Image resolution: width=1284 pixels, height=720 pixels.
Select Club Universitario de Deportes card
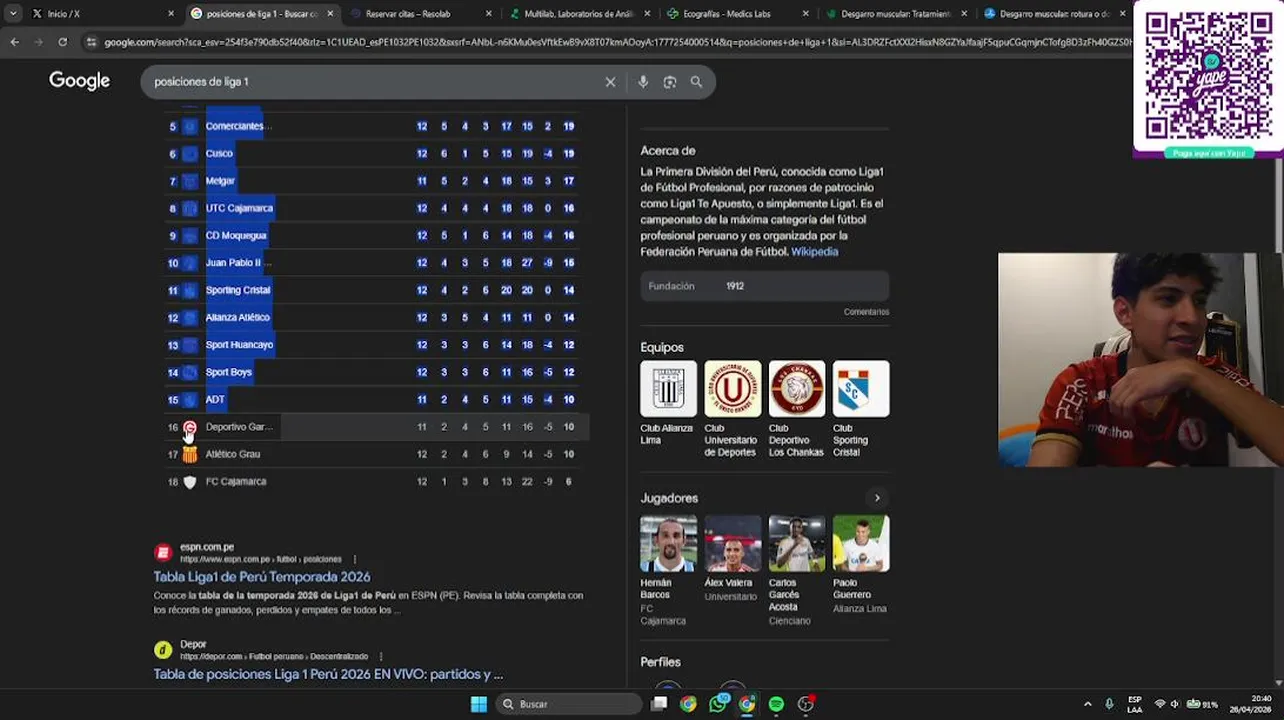732,410
